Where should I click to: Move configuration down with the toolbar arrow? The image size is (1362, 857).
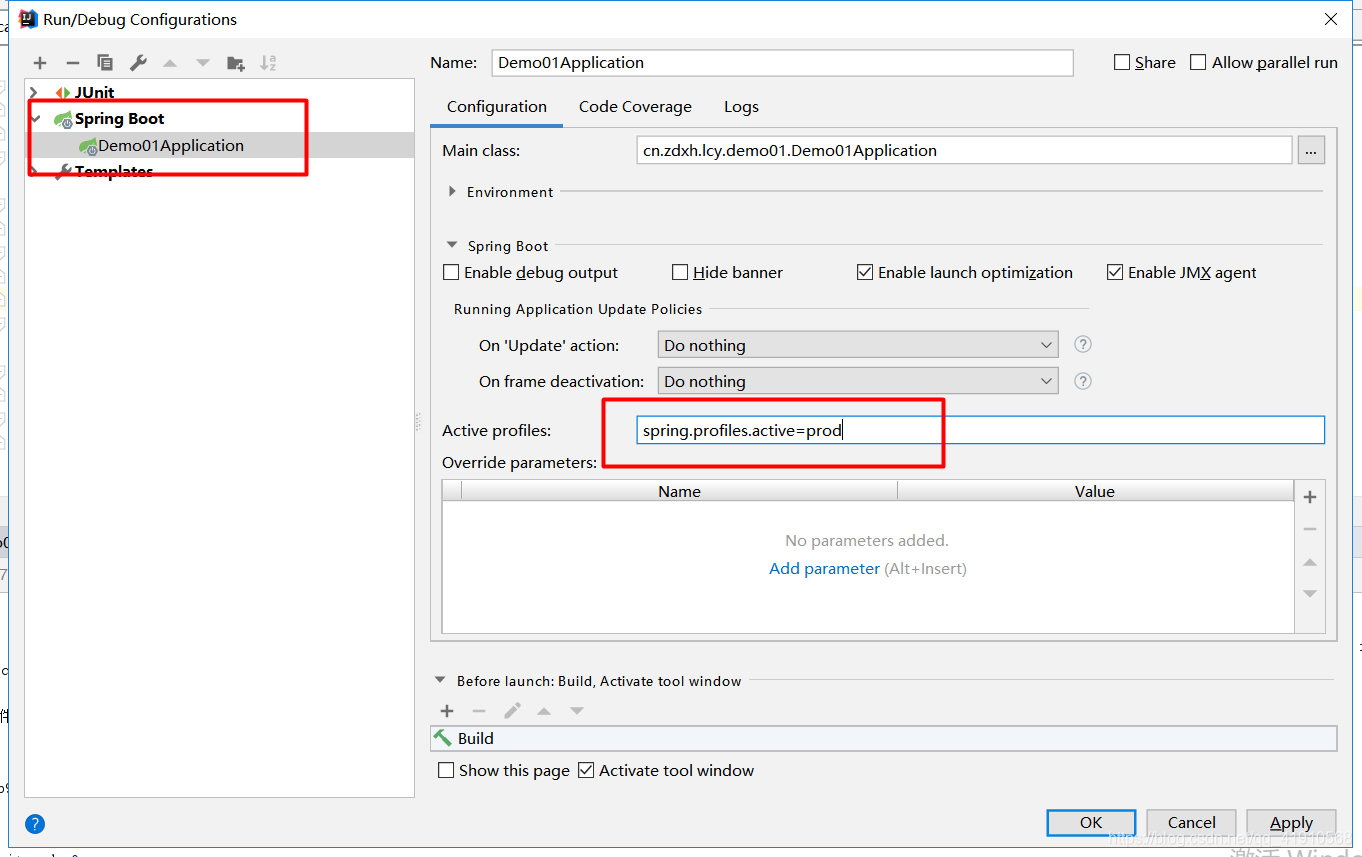click(x=203, y=63)
